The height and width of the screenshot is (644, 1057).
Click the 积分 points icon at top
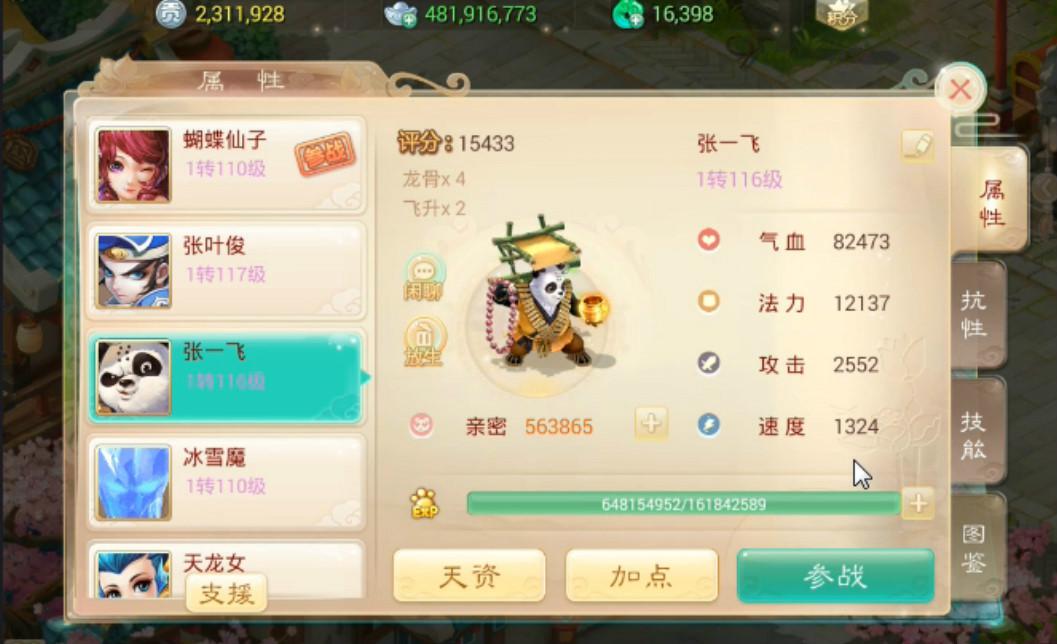(x=841, y=13)
